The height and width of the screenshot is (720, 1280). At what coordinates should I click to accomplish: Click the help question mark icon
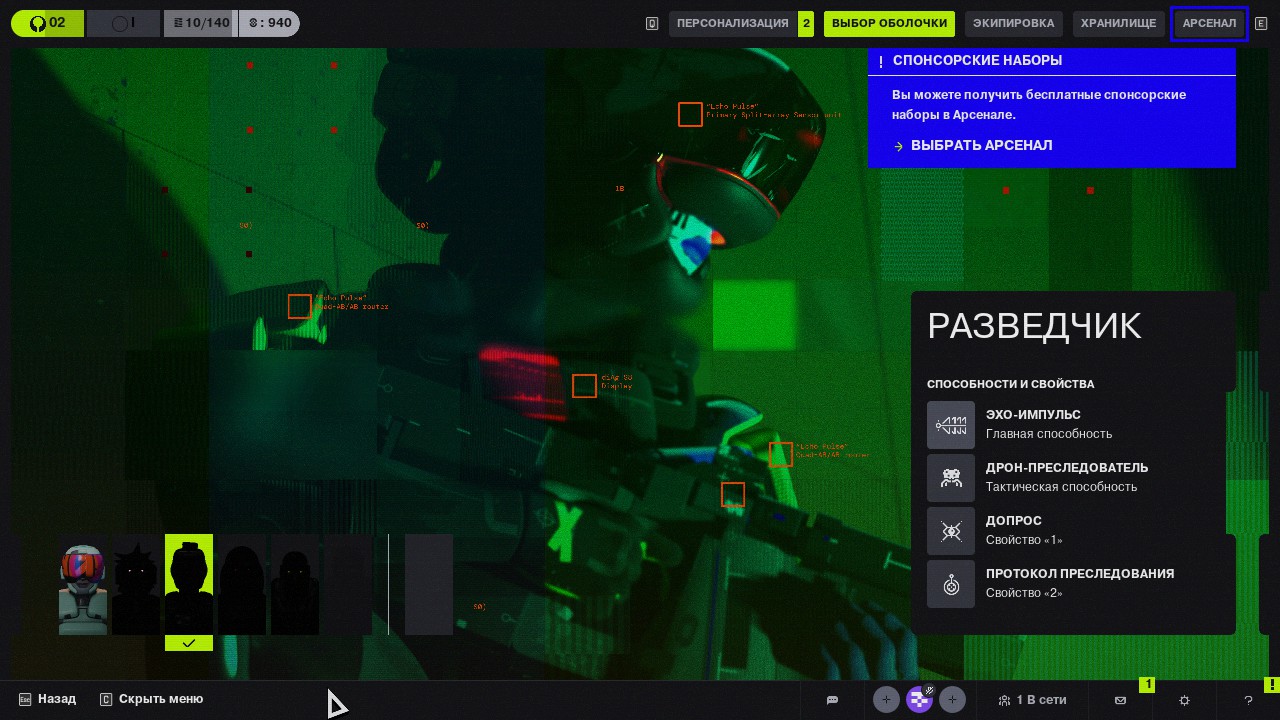point(1248,700)
